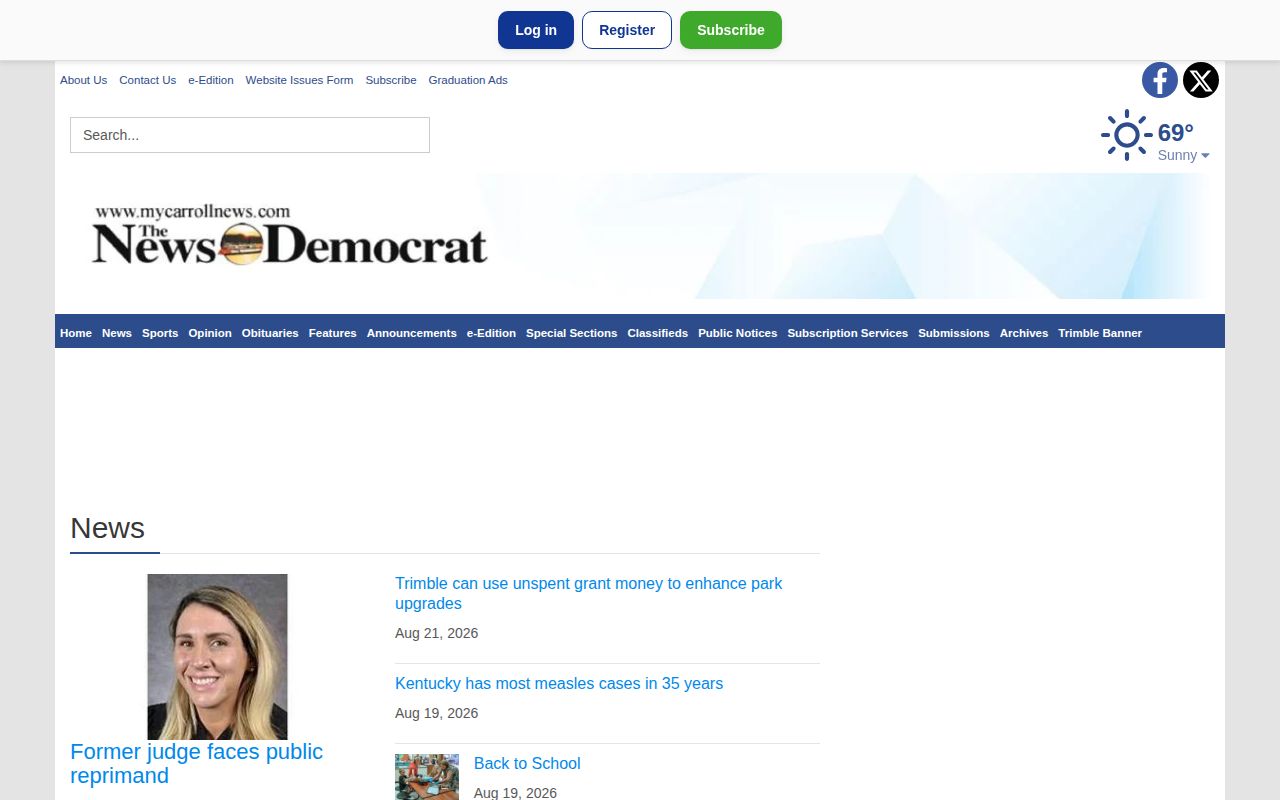Open the Facebook page icon
The image size is (1280, 800).
coord(1160,80)
